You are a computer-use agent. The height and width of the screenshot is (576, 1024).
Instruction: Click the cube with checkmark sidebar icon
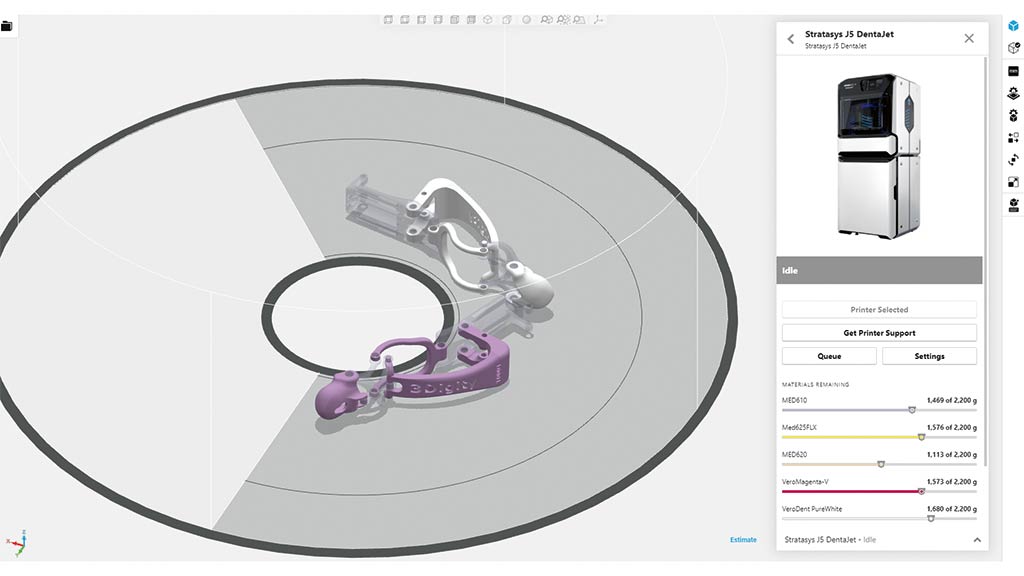(x=1012, y=48)
